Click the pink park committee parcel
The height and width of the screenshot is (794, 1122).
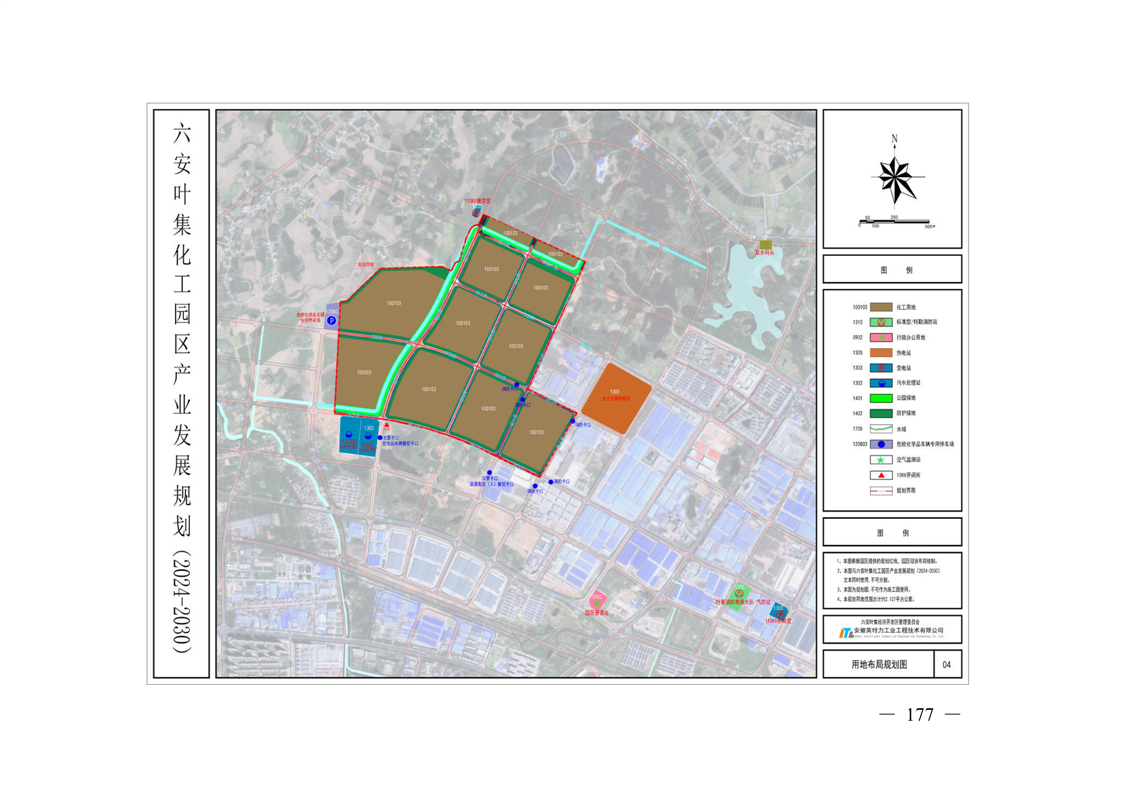[x=597, y=600]
